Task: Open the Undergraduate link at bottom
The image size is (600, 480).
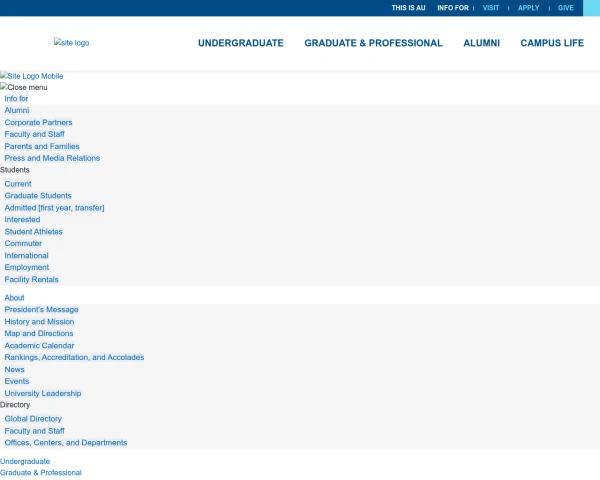Action: pyautogui.click(x=25, y=462)
